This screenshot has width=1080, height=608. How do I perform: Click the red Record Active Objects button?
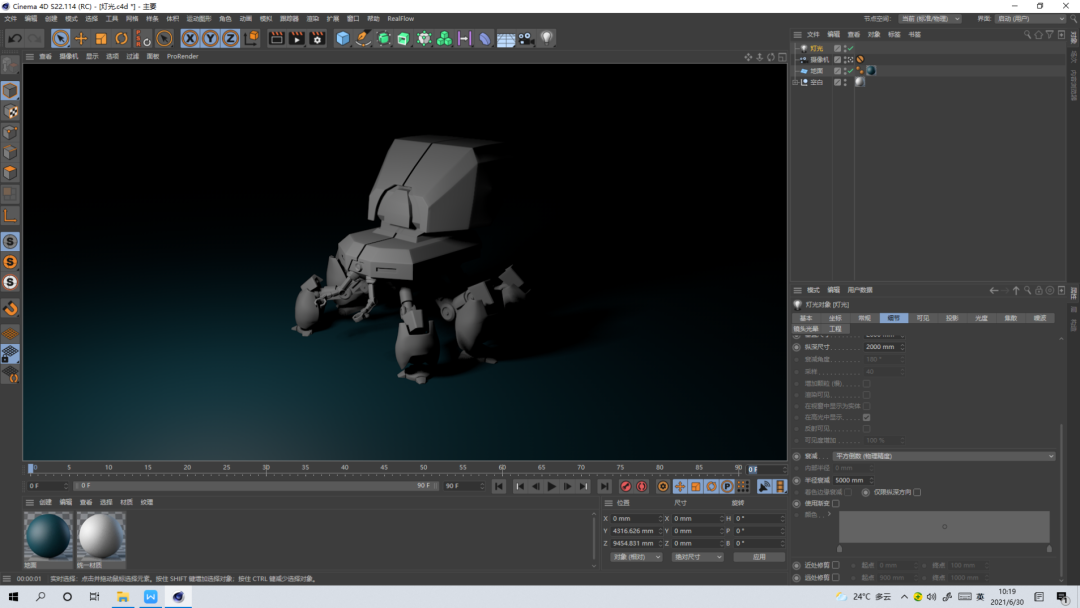coord(625,487)
